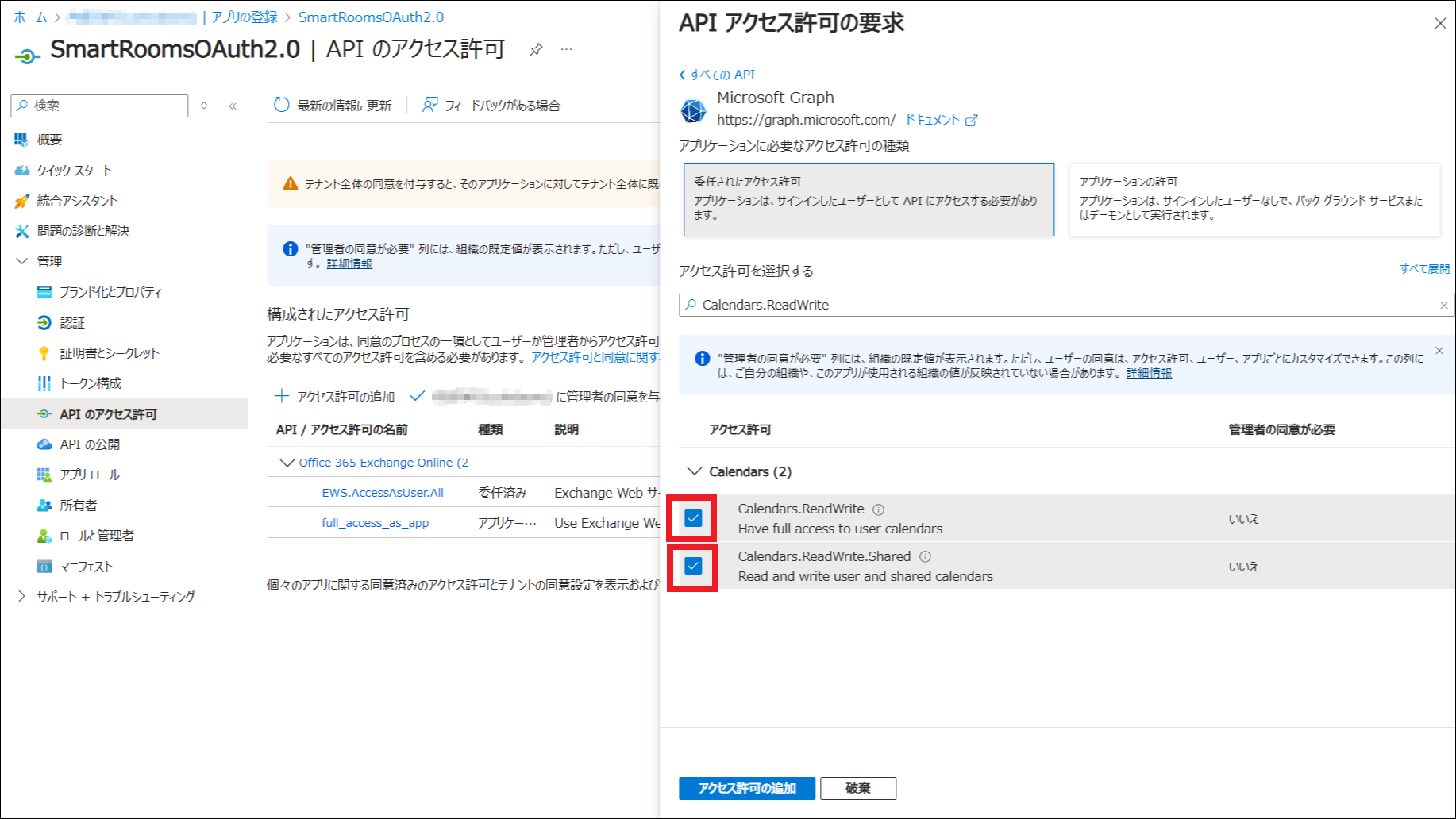Click the アクセス許可の追加 blue button
1456x819 pixels.
pos(746,788)
